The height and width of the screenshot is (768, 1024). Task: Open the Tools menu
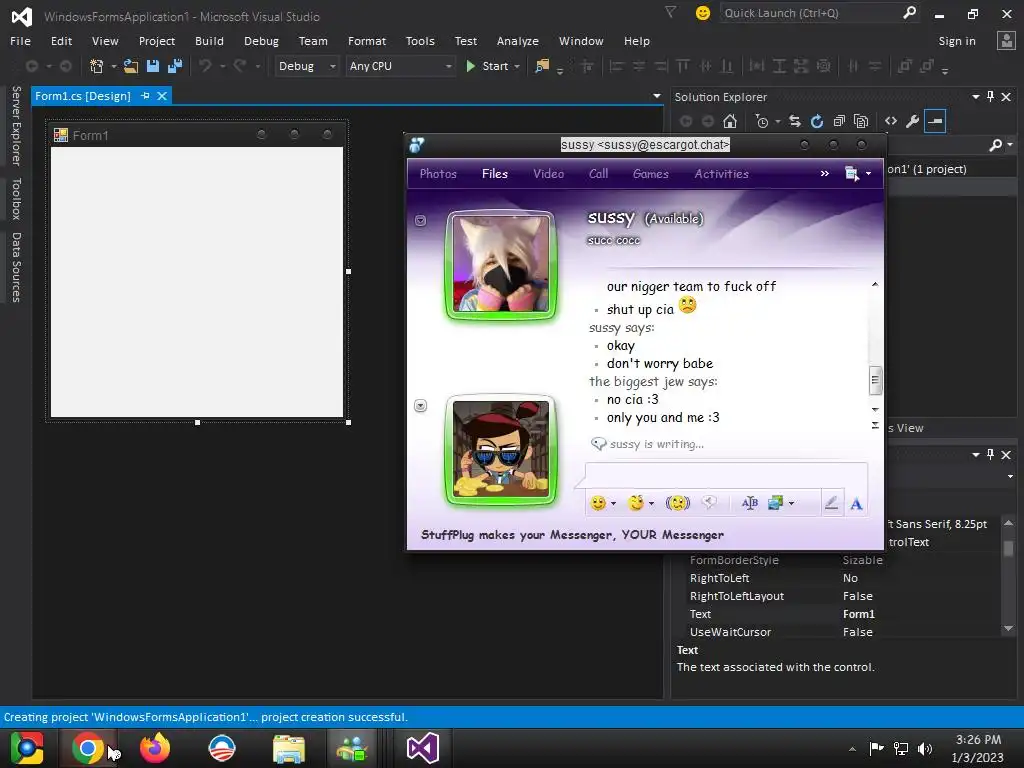(x=420, y=41)
